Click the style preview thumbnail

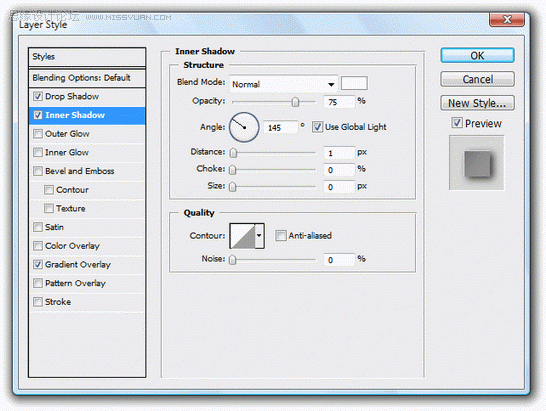pos(477,163)
